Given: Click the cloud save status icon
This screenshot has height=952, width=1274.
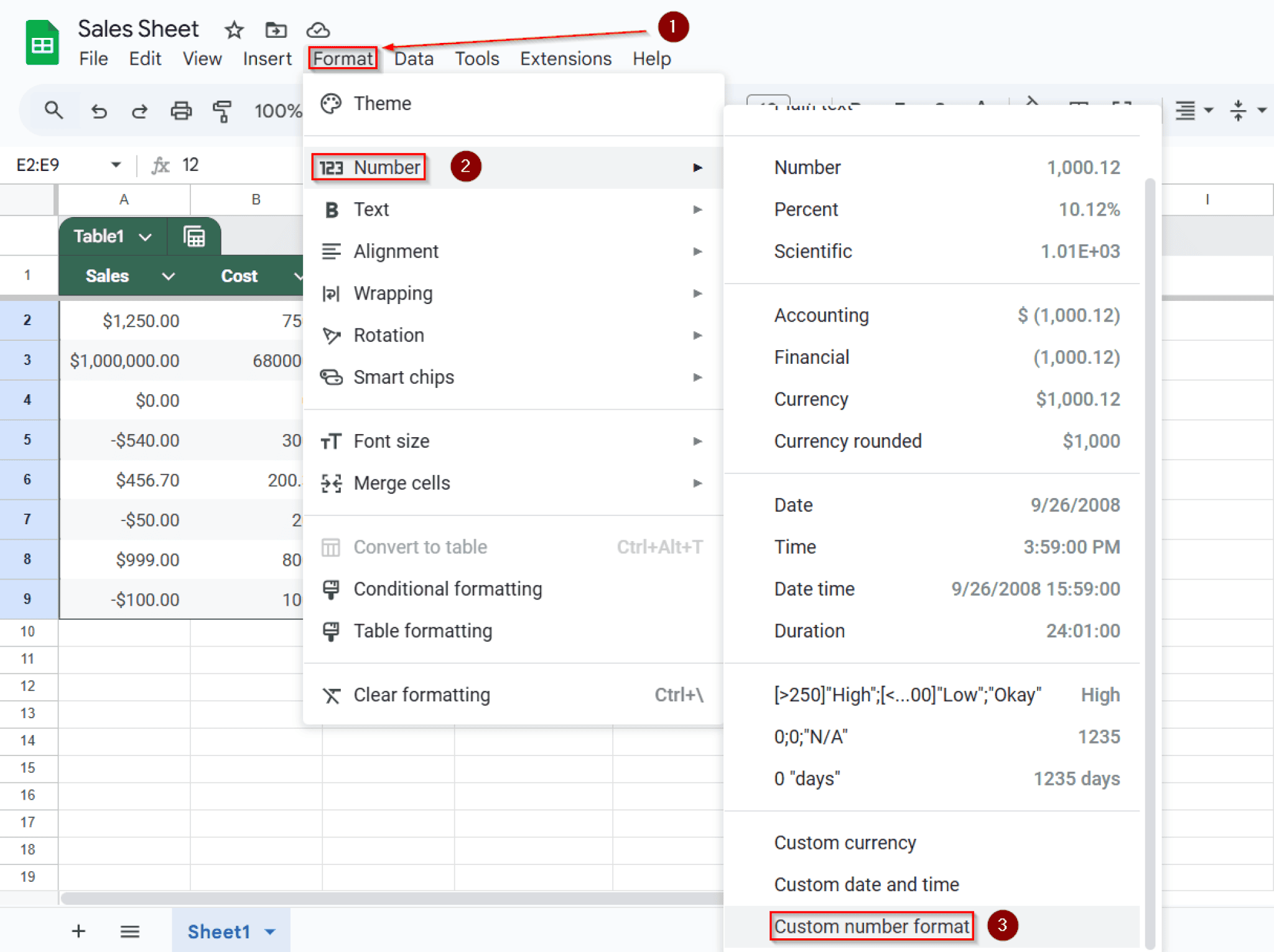Looking at the screenshot, I should click(x=317, y=29).
